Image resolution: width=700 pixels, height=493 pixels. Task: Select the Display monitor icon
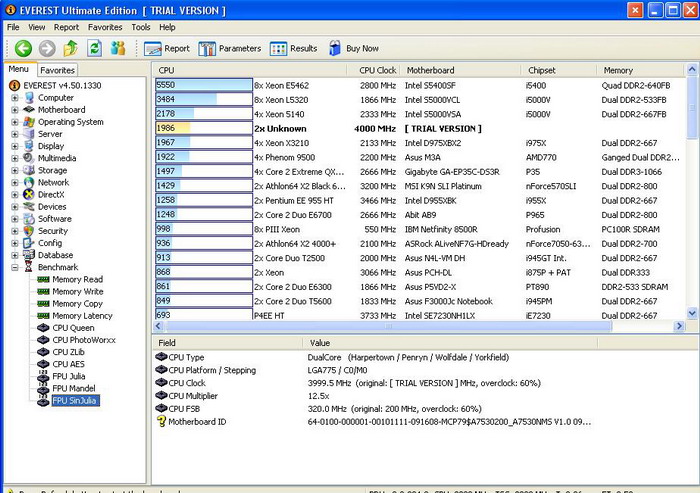29,146
